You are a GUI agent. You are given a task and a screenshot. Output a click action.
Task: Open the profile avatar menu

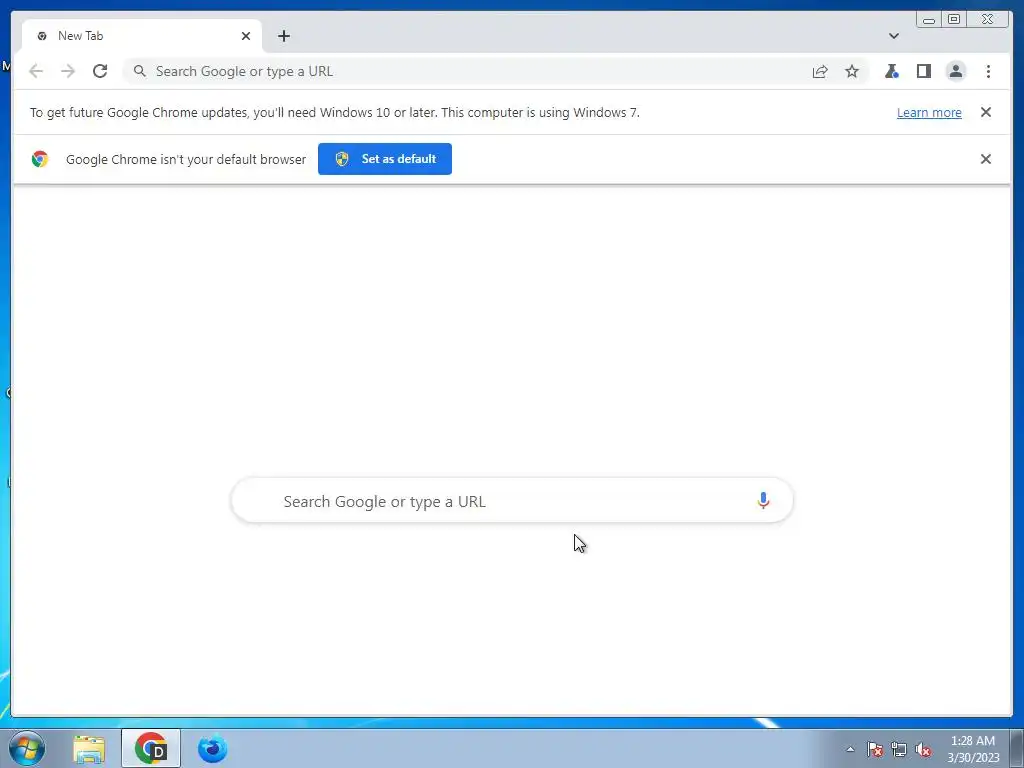pyautogui.click(x=955, y=71)
